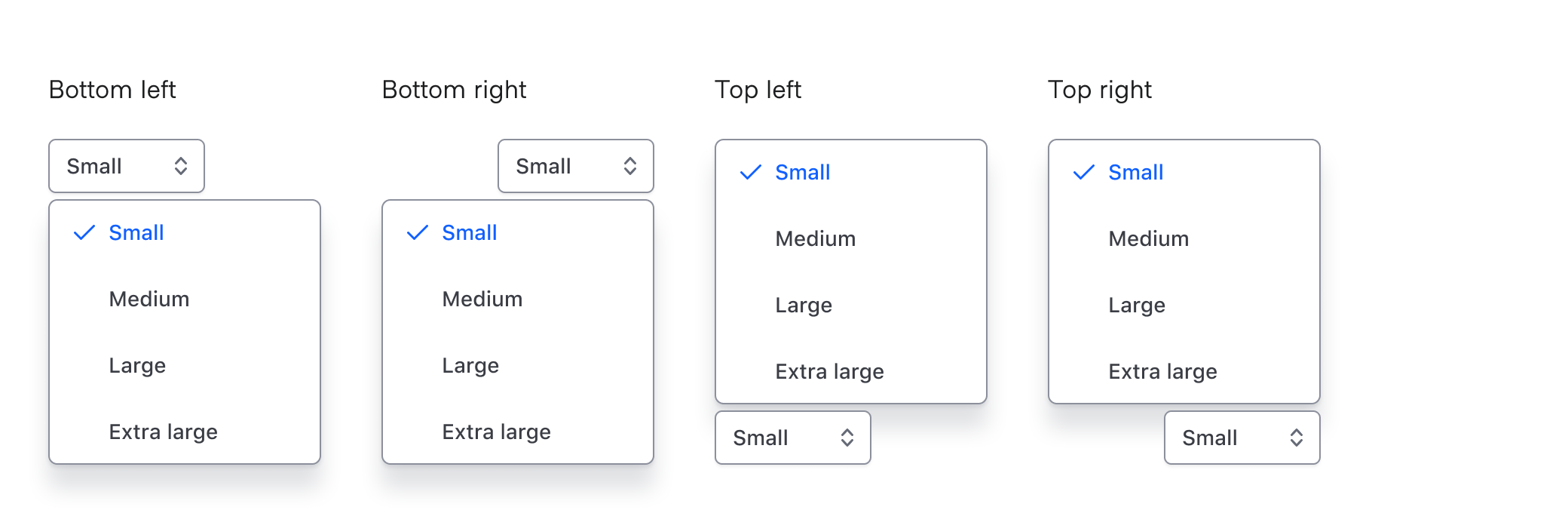Open the Small dropdown under Bottom left

(x=126, y=166)
